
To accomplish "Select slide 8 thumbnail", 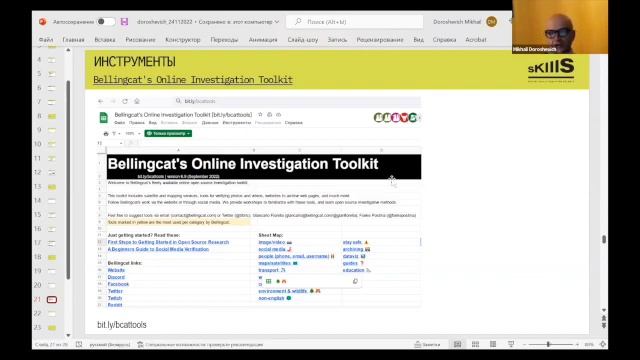I will (52, 116).
